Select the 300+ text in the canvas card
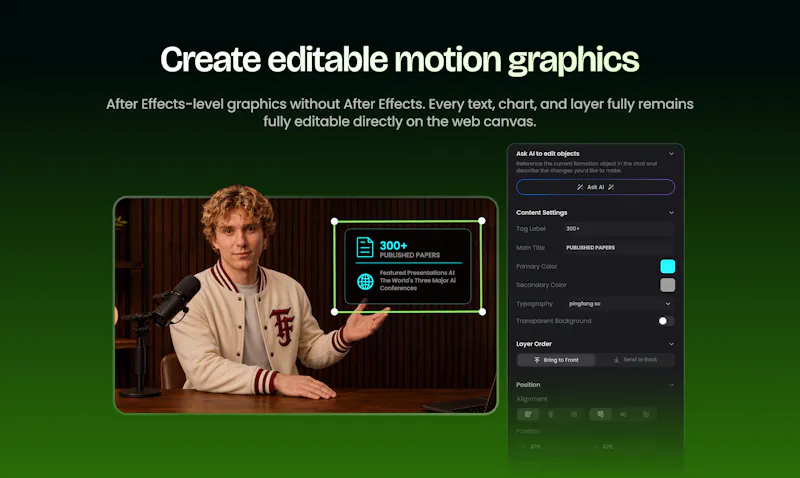The height and width of the screenshot is (478, 800). click(393, 246)
